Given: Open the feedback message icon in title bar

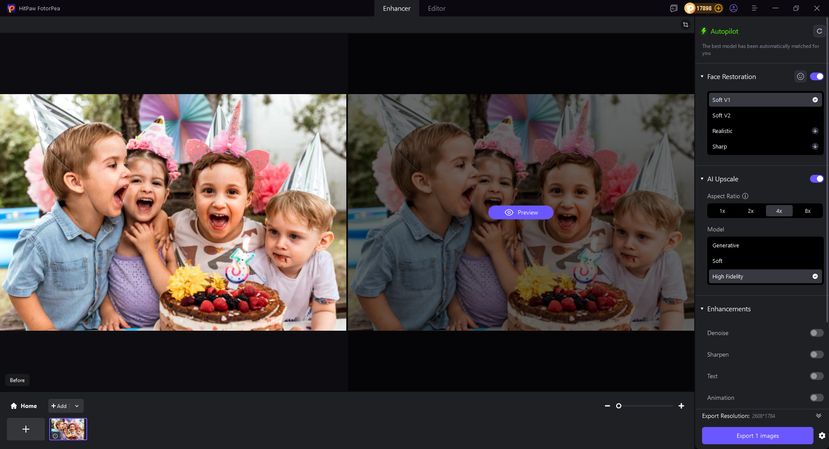Looking at the screenshot, I should coord(673,8).
